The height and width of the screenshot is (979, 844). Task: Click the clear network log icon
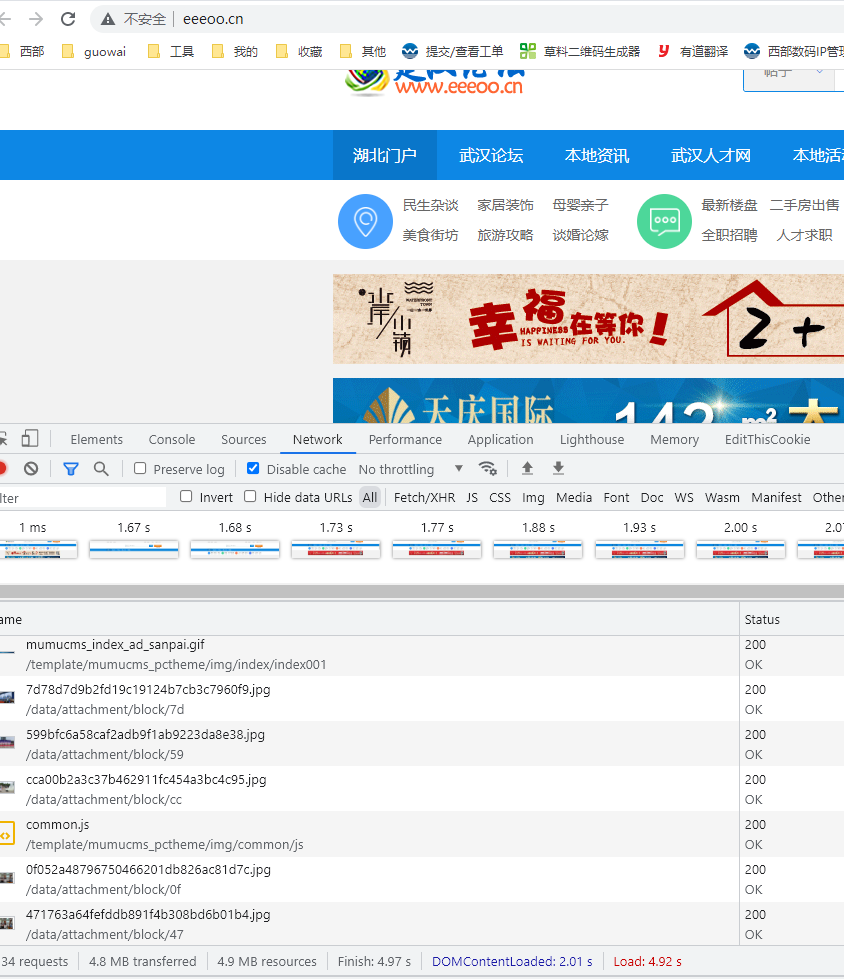click(31, 468)
